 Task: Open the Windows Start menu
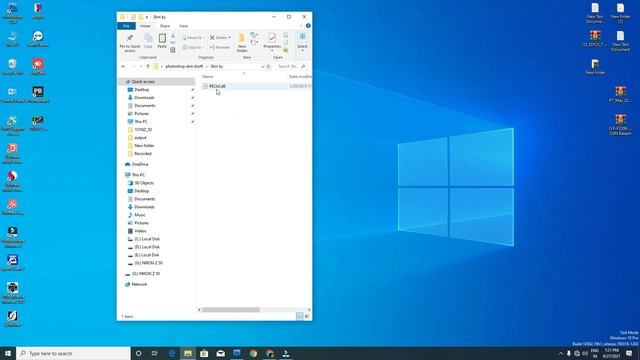(8, 353)
